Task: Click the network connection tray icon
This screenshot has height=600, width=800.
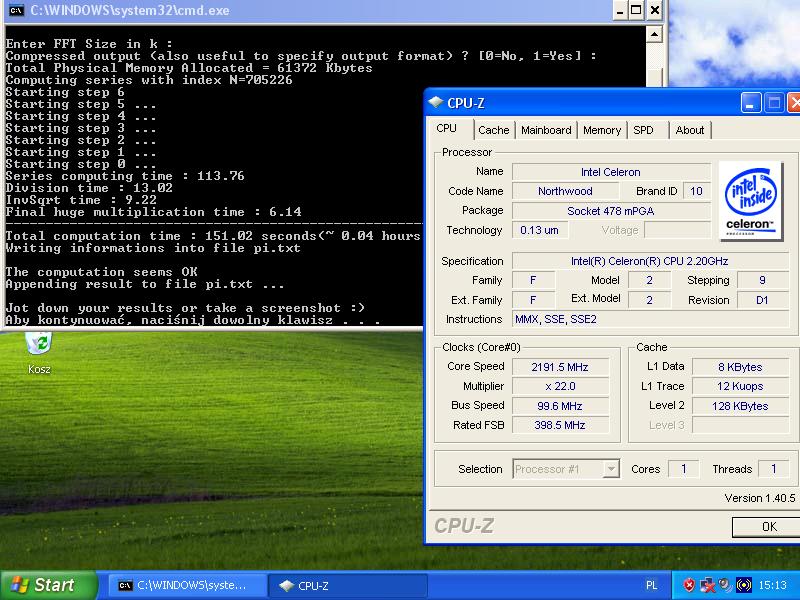Action: (708, 585)
